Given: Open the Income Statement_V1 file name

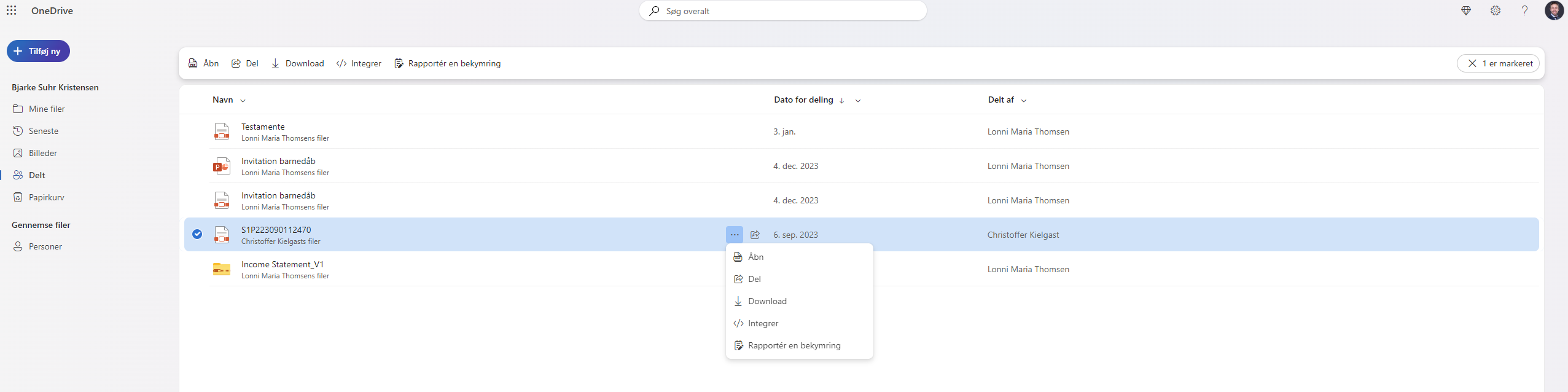Looking at the screenshot, I should click(x=283, y=264).
